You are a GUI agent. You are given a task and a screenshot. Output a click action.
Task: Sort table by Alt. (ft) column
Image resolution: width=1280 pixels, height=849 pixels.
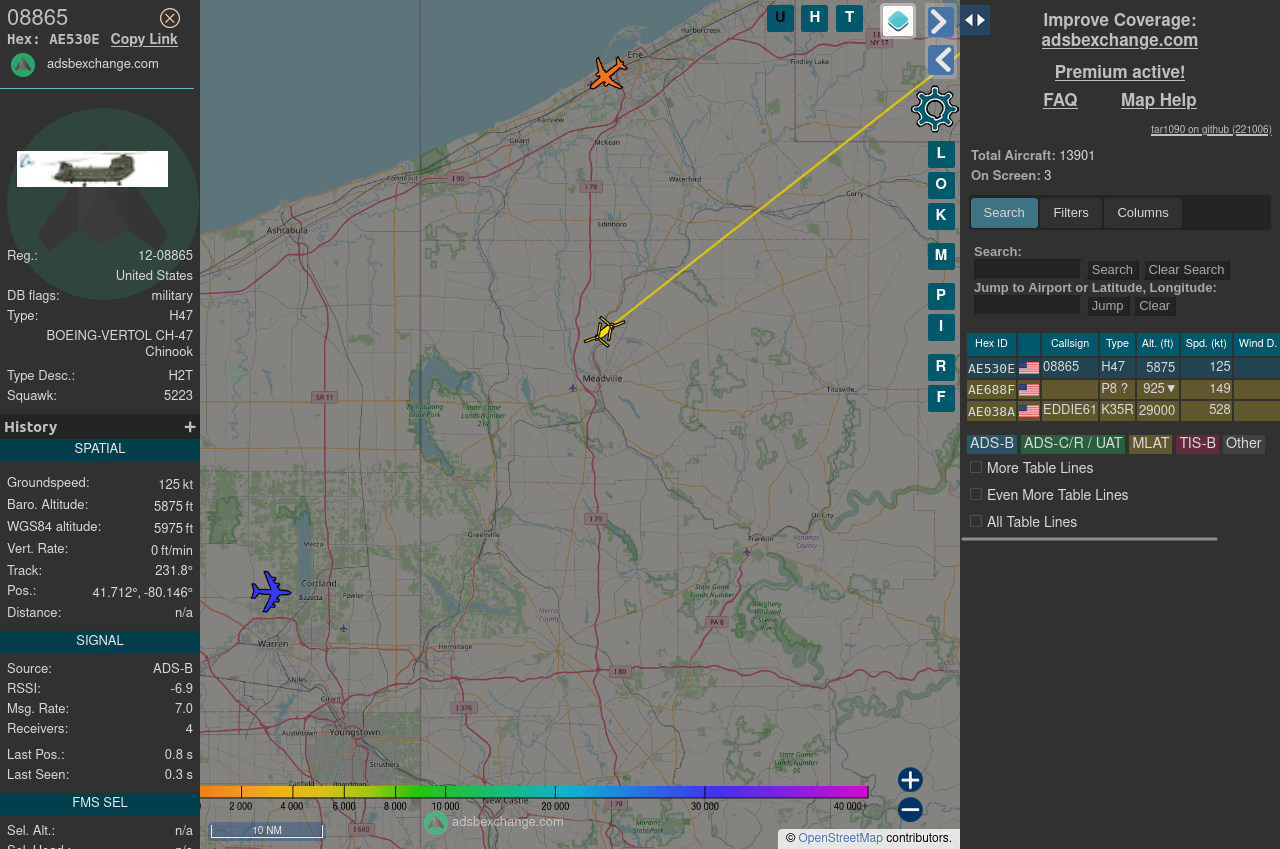point(1158,344)
